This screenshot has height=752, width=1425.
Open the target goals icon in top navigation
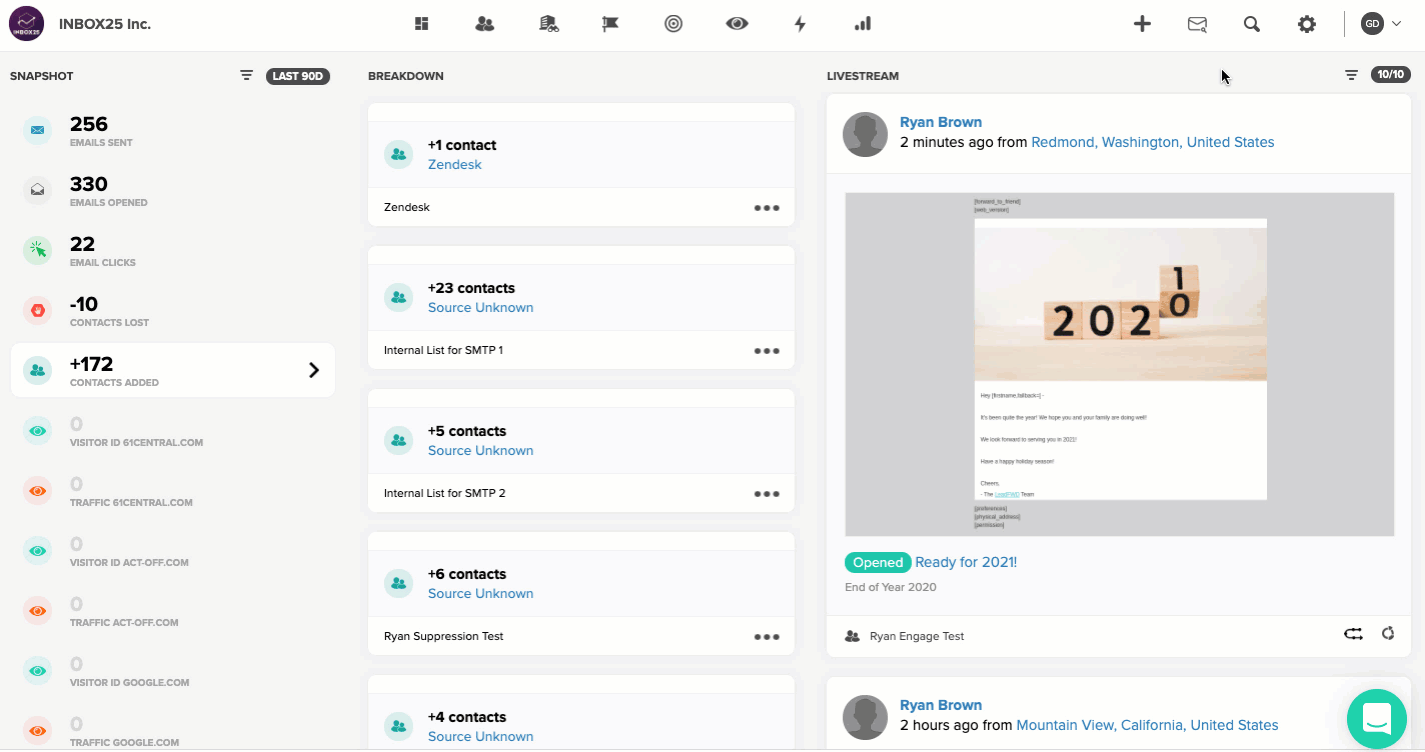pos(674,24)
